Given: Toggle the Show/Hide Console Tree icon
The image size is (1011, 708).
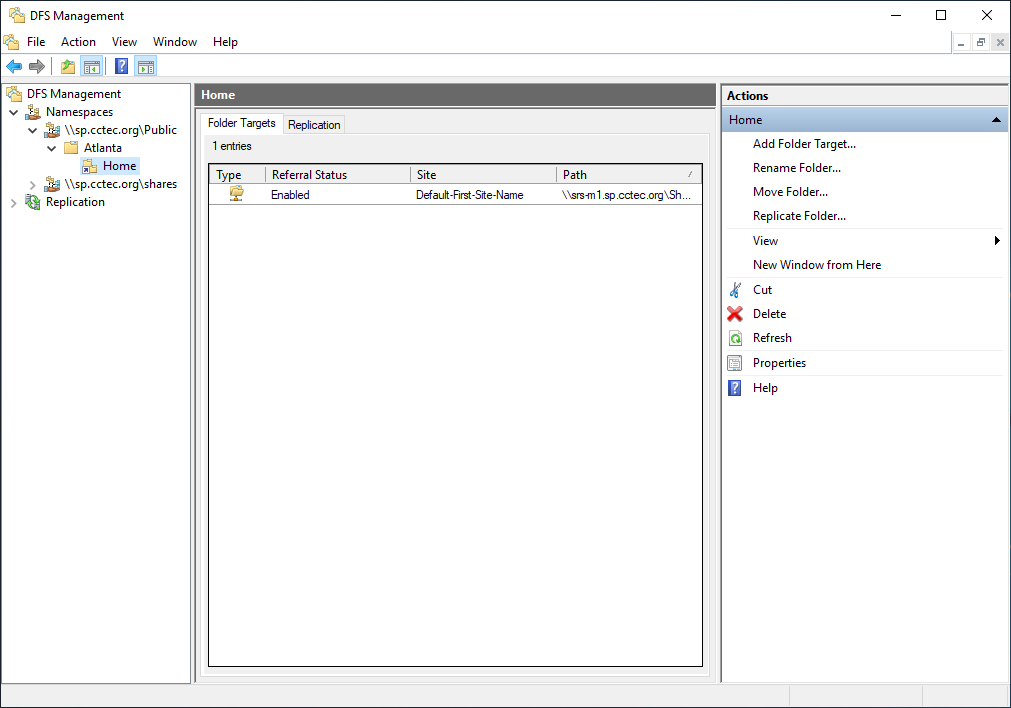Looking at the screenshot, I should click(92, 67).
